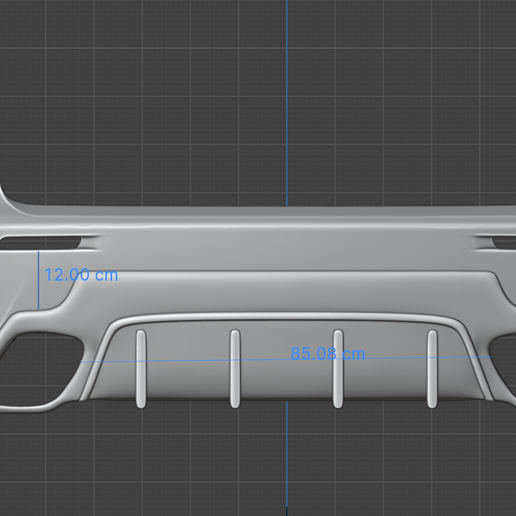Click the rightmost diffuser fin
The image size is (516, 516).
pos(432,369)
